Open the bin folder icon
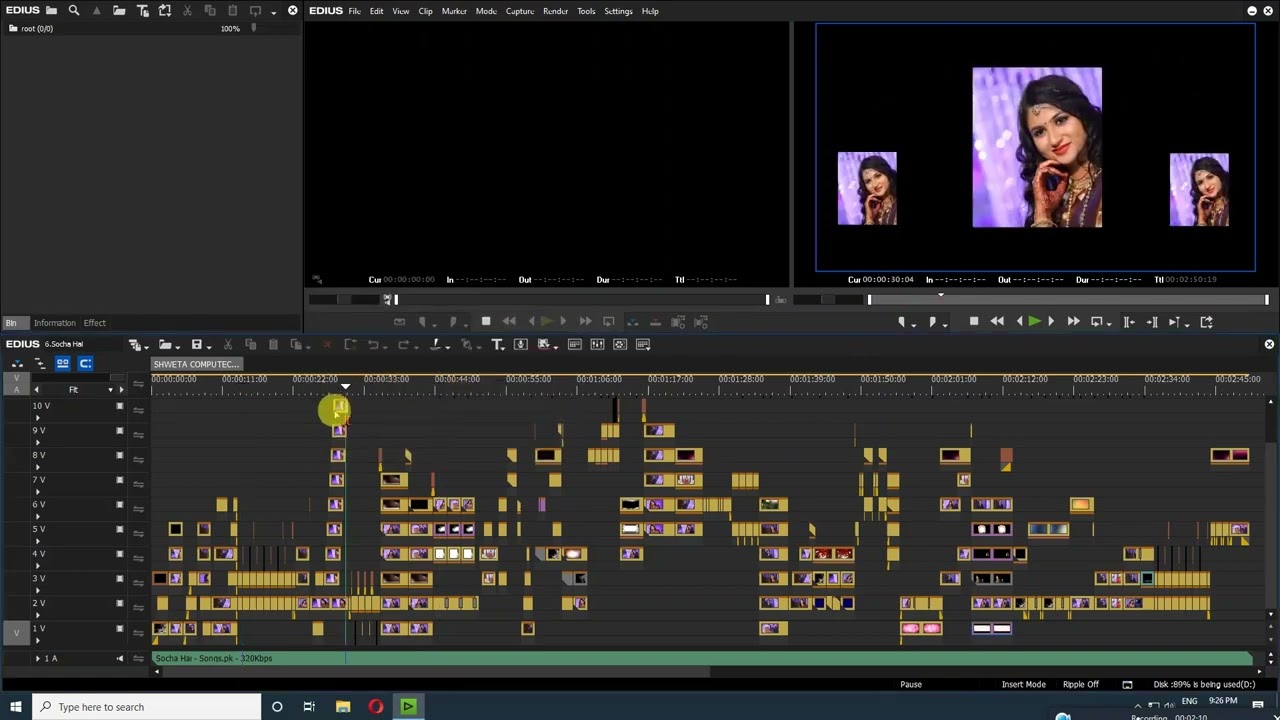Screen dimensions: 1280x720 (51, 11)
